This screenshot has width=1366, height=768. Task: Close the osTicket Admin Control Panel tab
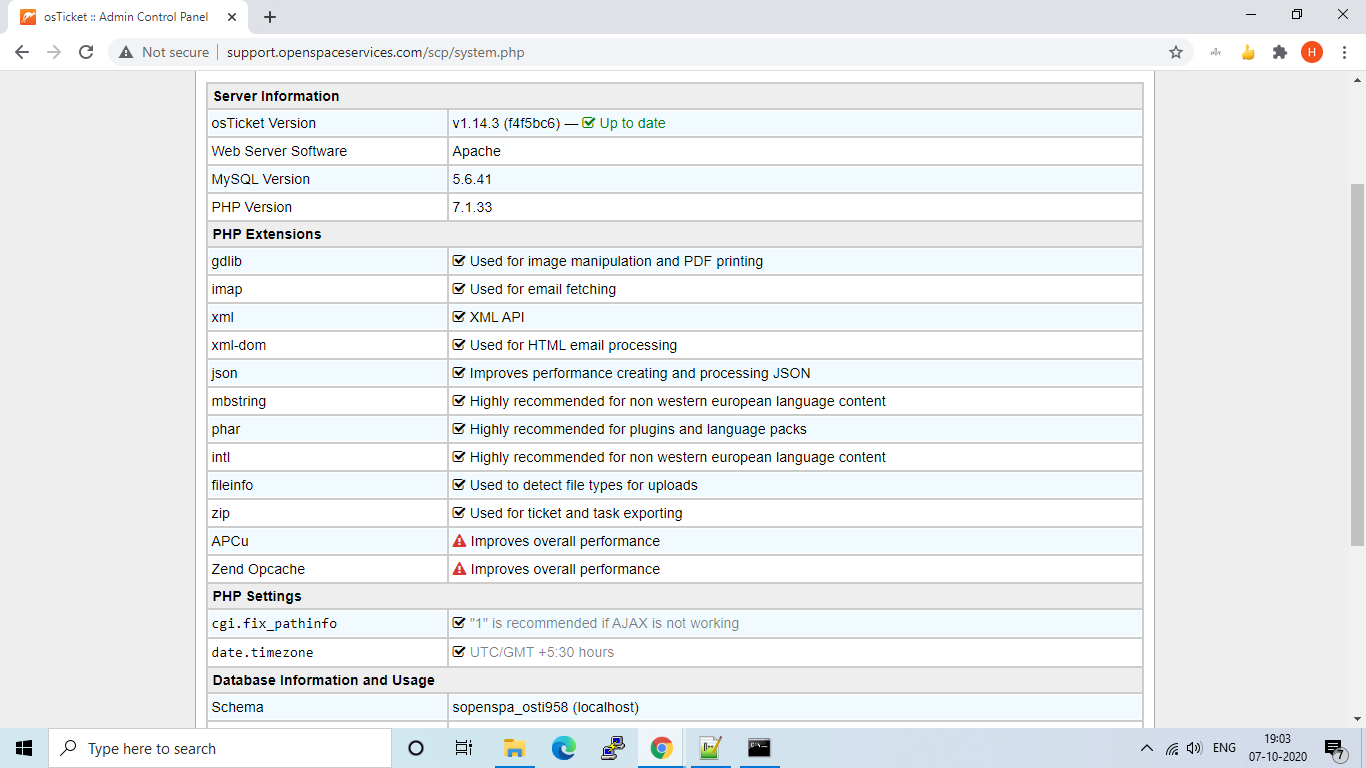pyautogui.click(x=232, y=17)
